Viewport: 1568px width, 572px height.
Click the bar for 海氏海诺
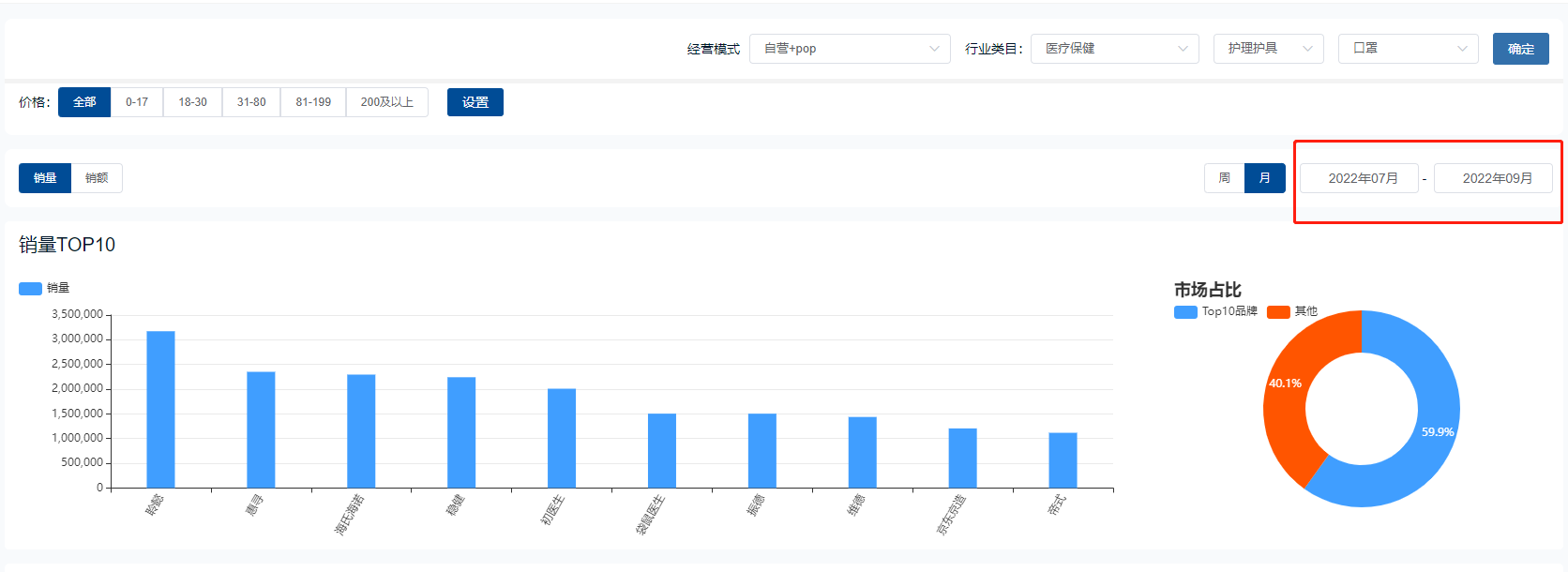(x=361, y=431)
